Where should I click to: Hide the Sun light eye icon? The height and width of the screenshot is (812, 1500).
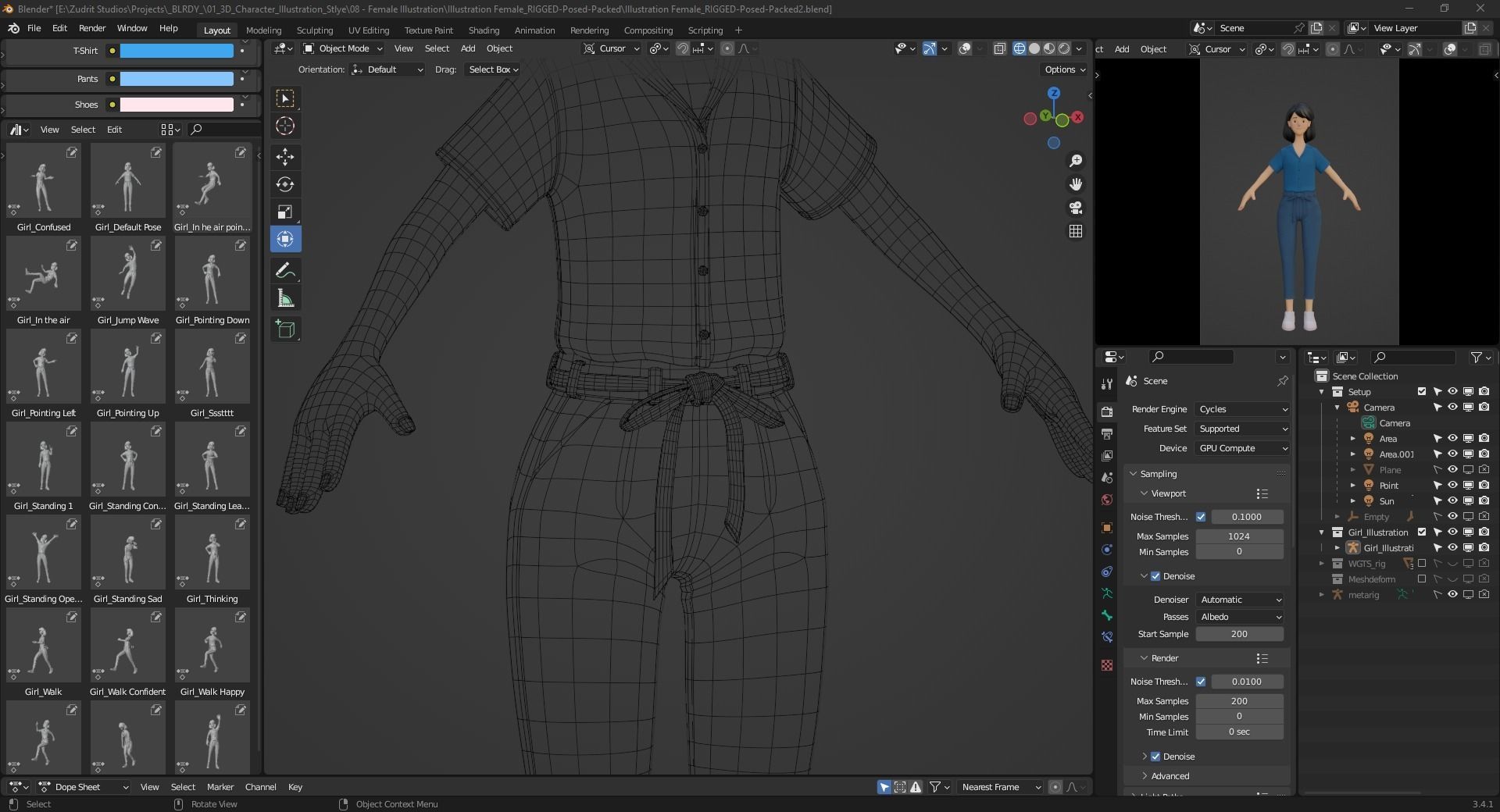[1452, 500]
